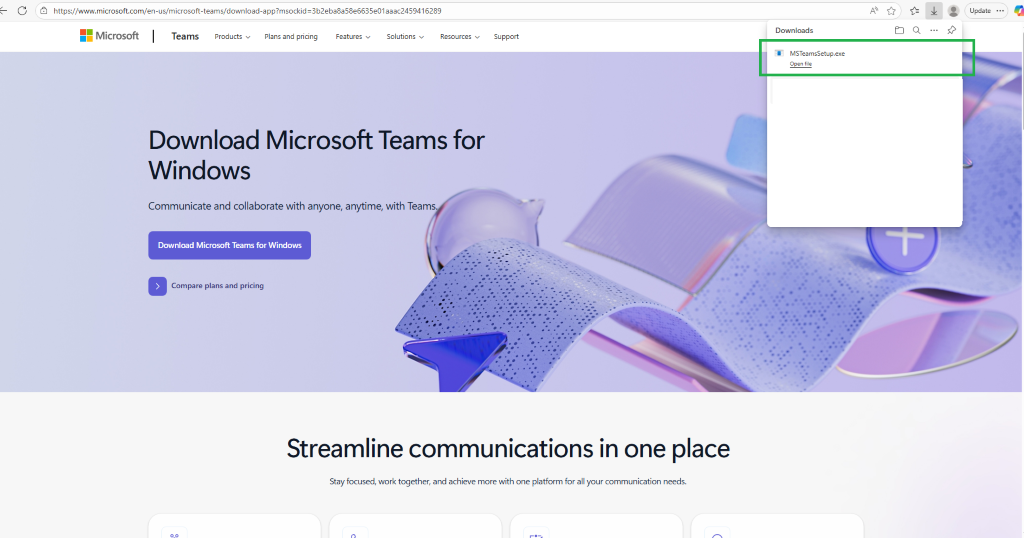The height and width of the screenshot is (538, 1024).
Task: Open the Compare plans and pricing link
Action: [217, 285]
